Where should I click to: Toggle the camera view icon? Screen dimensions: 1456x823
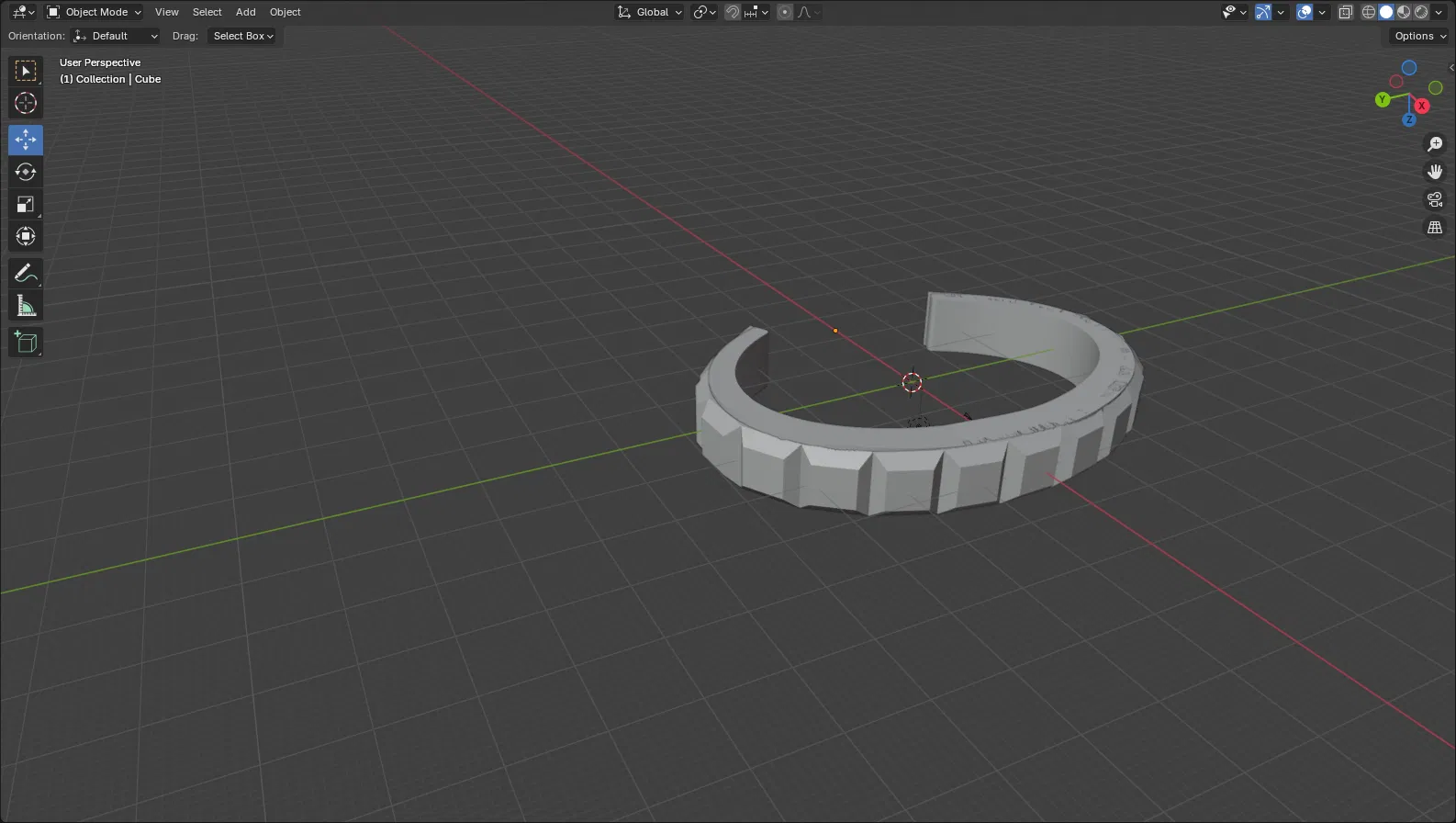(1435, 199)
